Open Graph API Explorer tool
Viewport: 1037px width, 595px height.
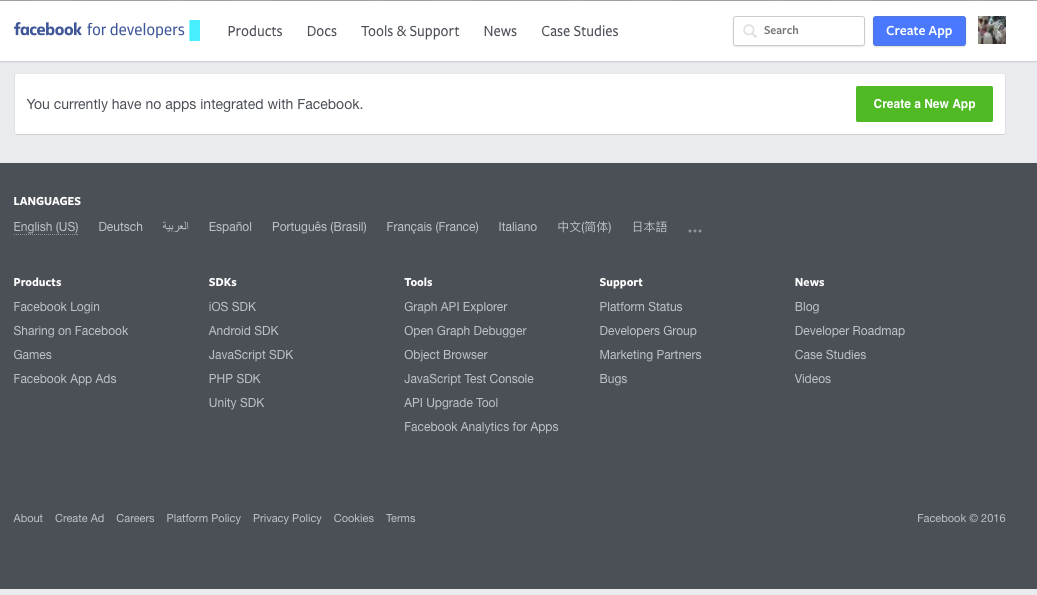pyautogui.click(x=456, y=307)
